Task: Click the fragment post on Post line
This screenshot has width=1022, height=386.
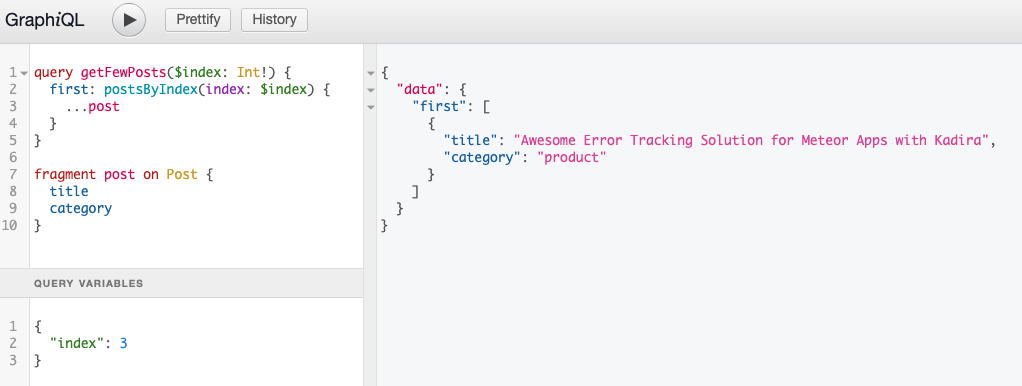Action: click(x=124, y=174)
